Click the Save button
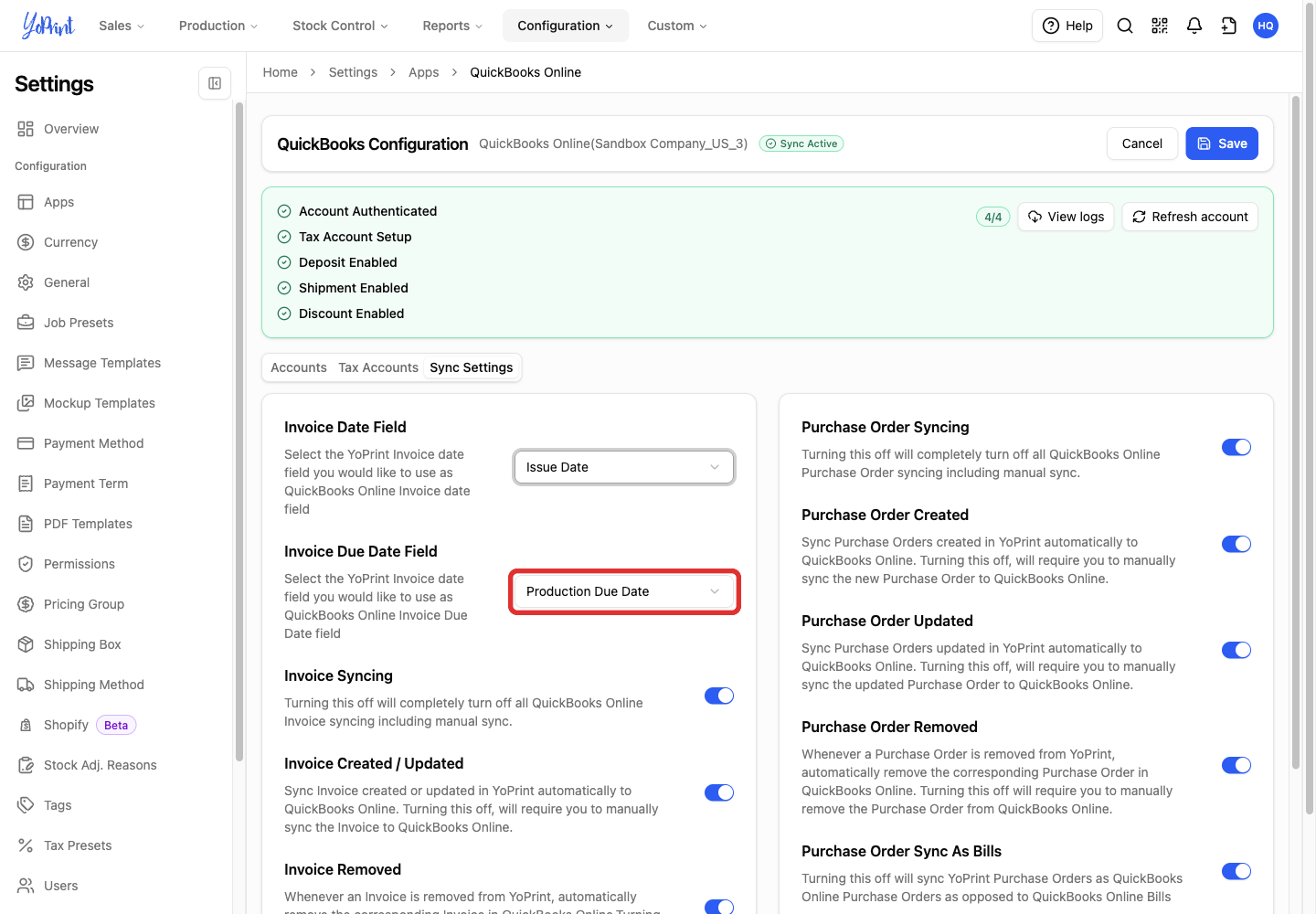Image resolution: width=1316 pixels, height=914 pixels. coord(1222,143)
